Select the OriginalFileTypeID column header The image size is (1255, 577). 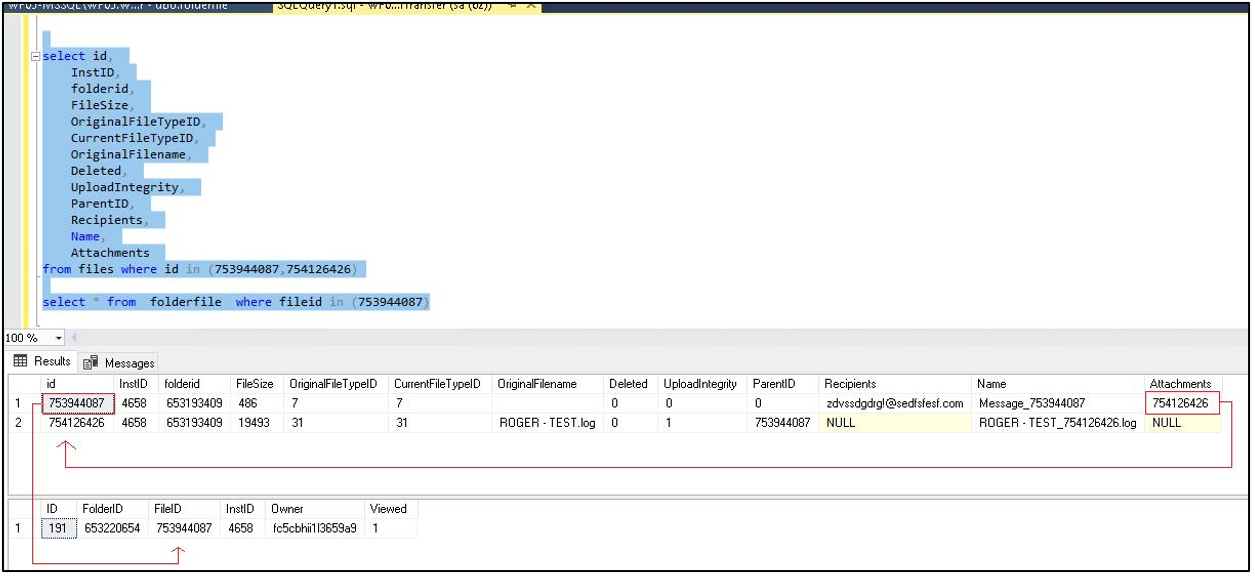point(333,384)
